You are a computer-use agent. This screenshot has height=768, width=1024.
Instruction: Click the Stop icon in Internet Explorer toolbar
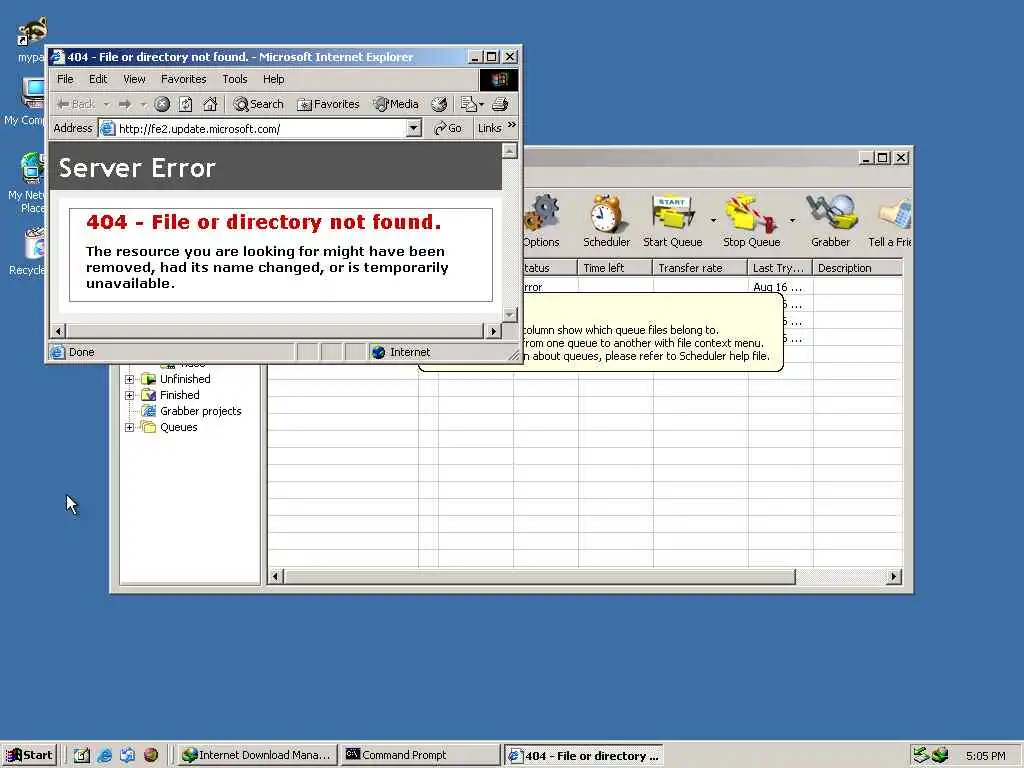click(162, 104)
